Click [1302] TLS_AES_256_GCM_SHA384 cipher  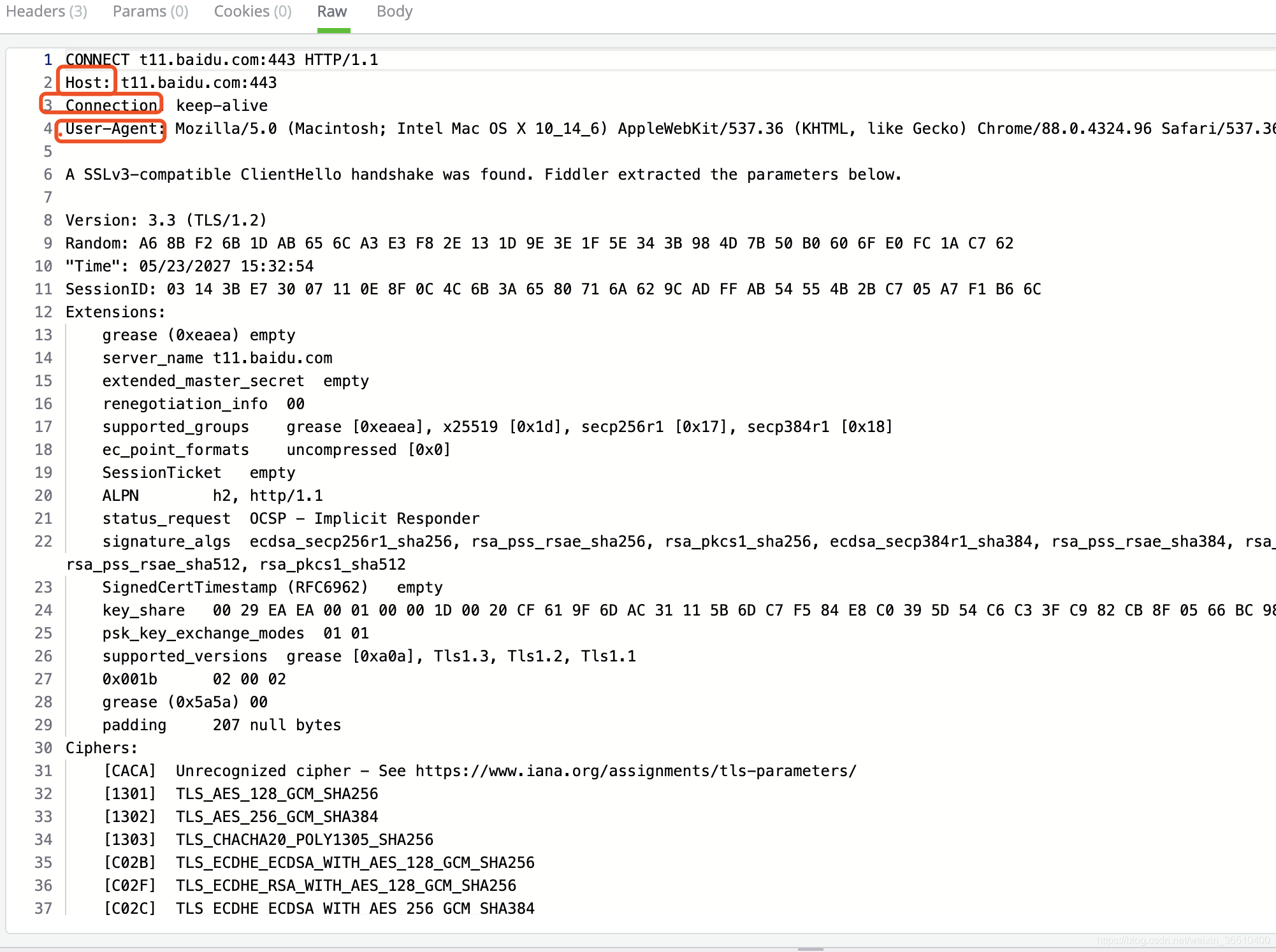tap(240, 817)
